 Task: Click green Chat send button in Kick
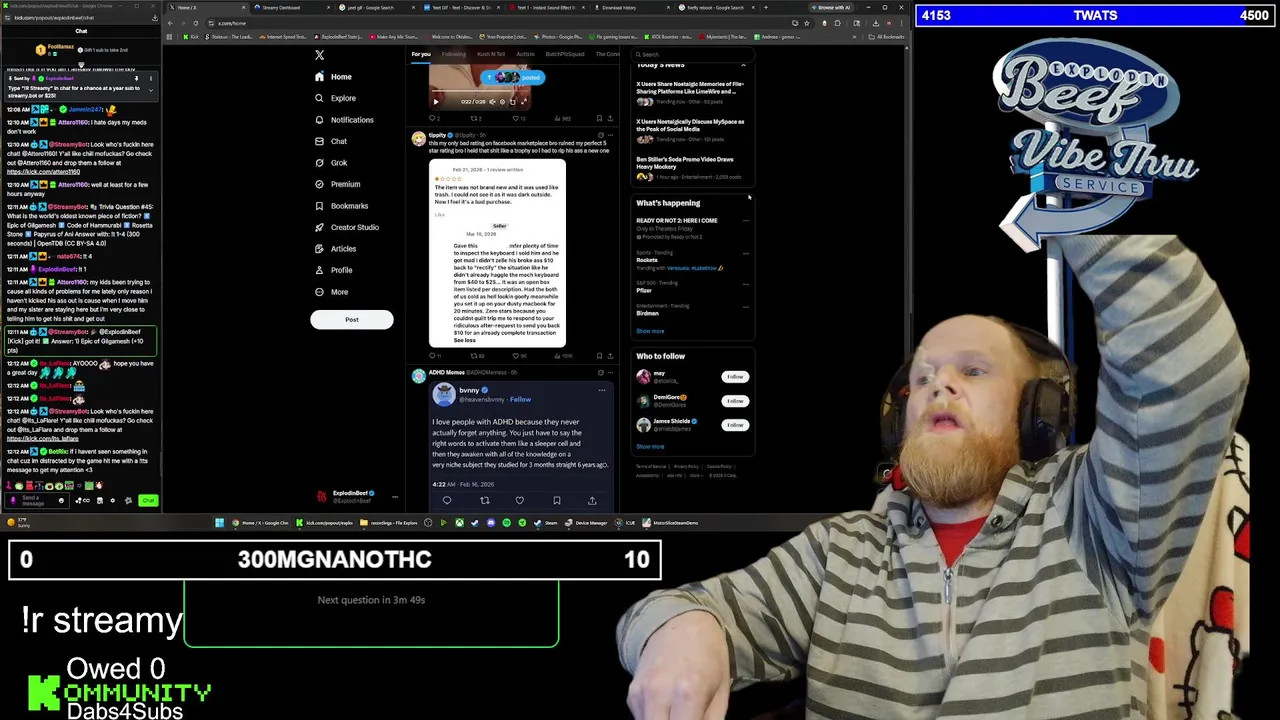[x=148, y=501]
